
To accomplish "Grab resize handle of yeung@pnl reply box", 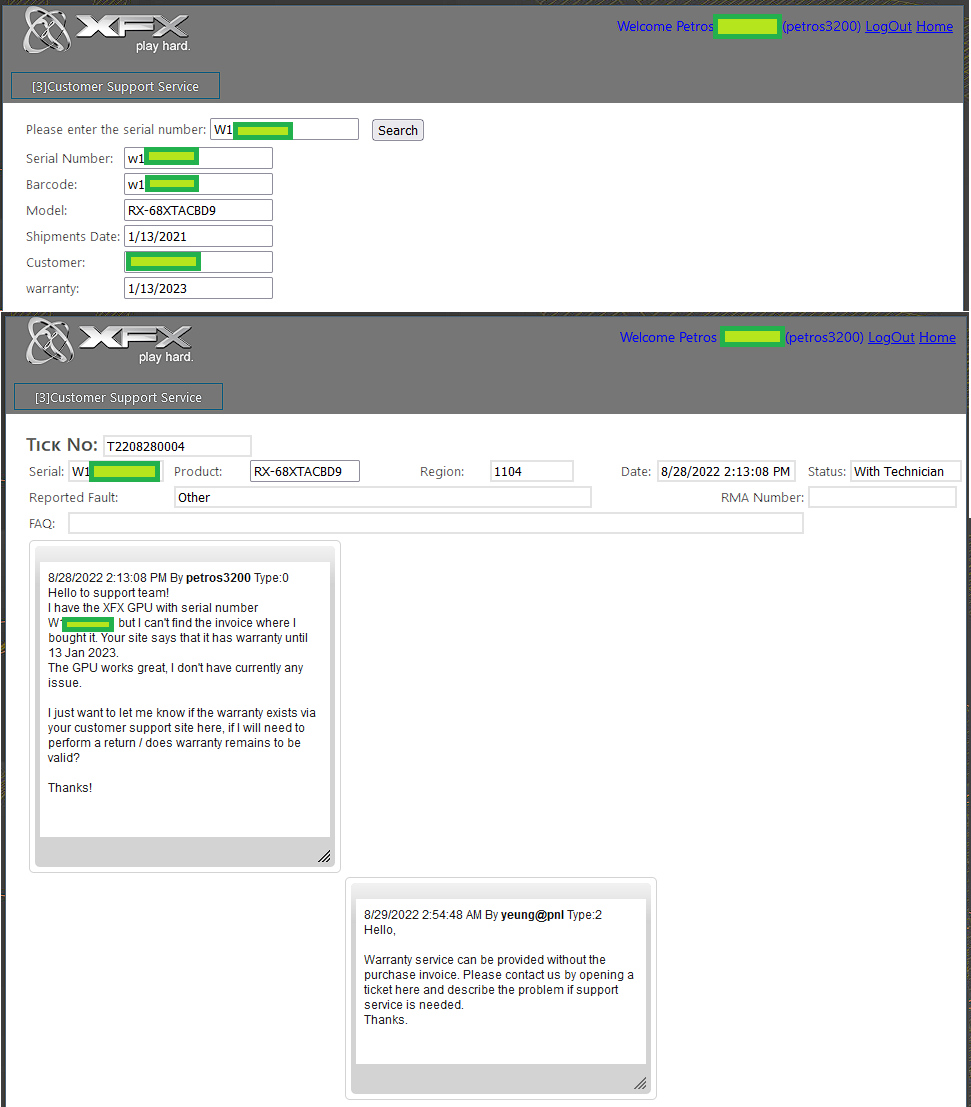I will click(640, 1083).
